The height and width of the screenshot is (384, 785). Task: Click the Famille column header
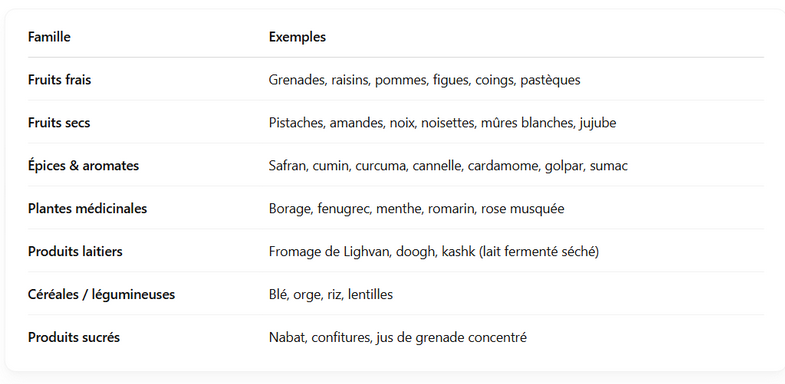[x=49, y=37]
